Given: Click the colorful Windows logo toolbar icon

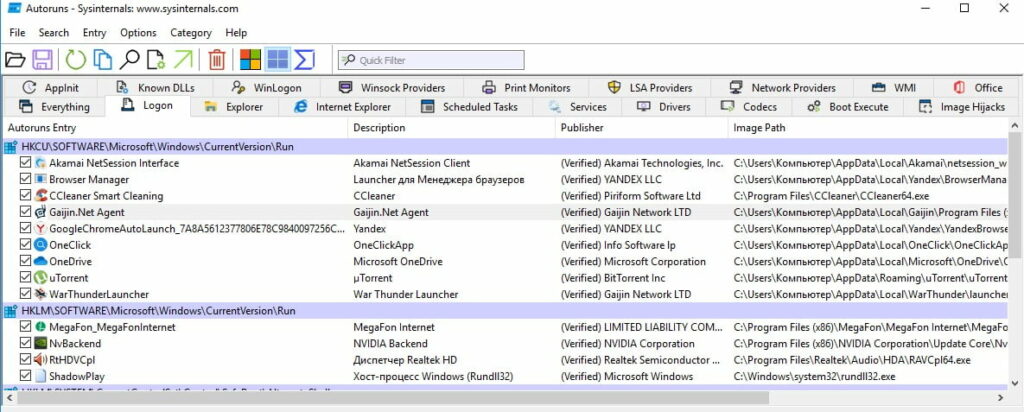Looking at the screenshot, I should click(x=251, y=60).
